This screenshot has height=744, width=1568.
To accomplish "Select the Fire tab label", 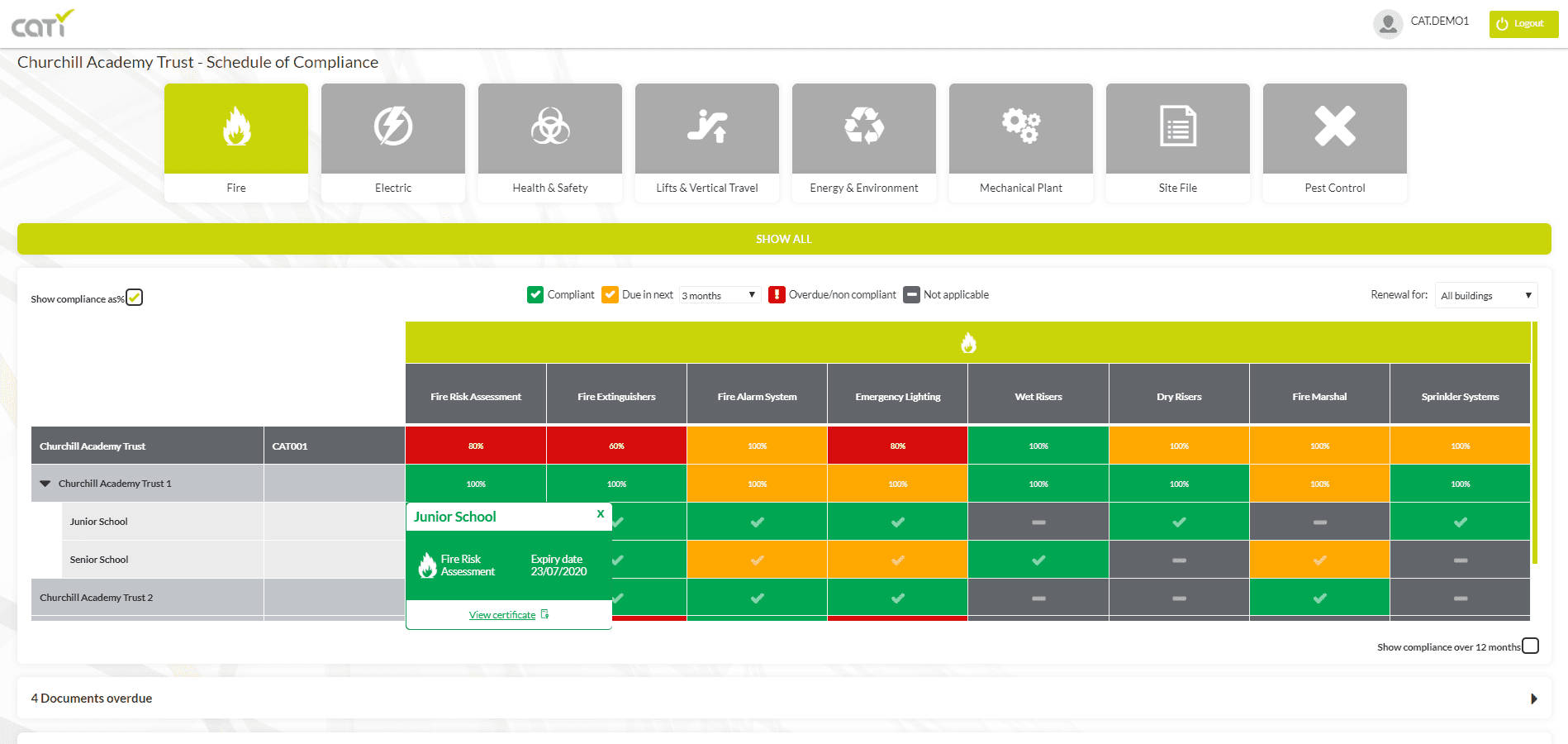I will coord(236,188).
